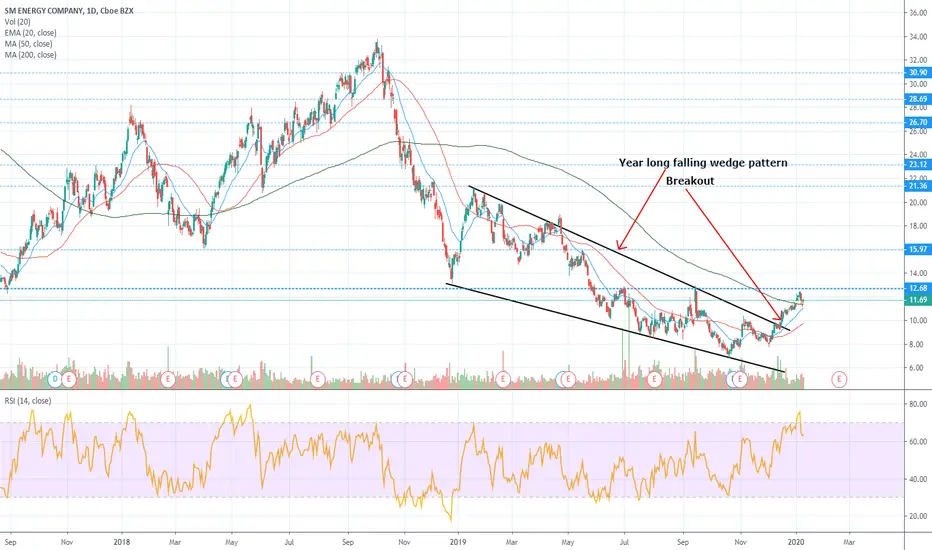Click the 11.69 current price label
Viewport: 932px width, 550px height.
tap(918, 300)
